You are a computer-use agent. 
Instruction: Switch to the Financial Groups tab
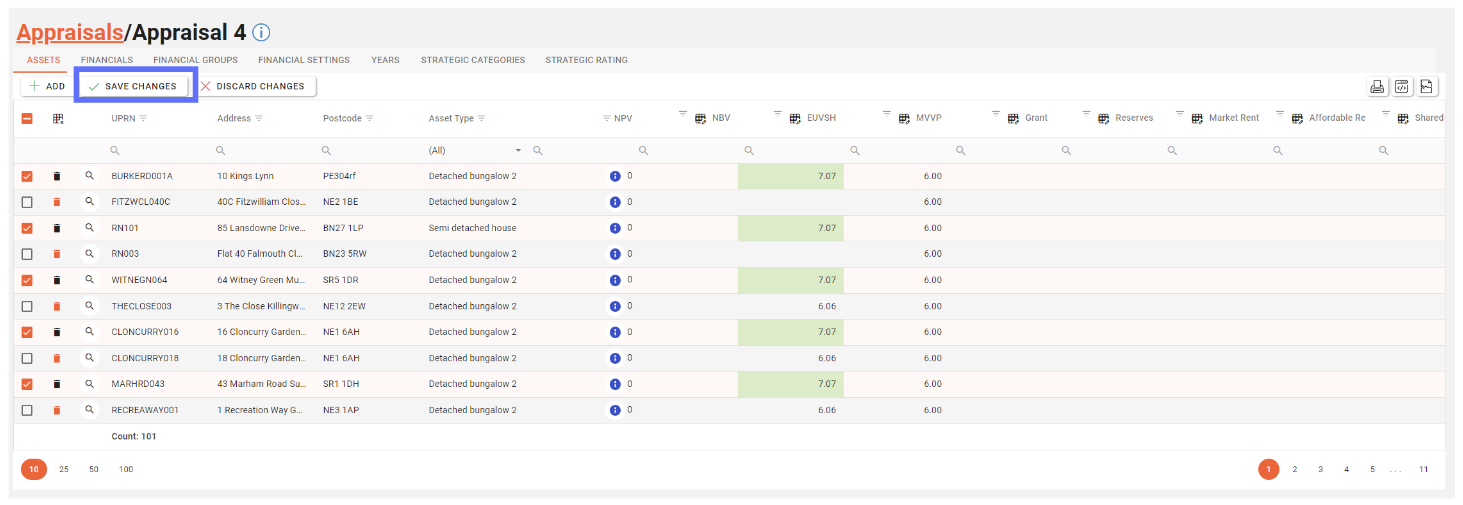195,60
